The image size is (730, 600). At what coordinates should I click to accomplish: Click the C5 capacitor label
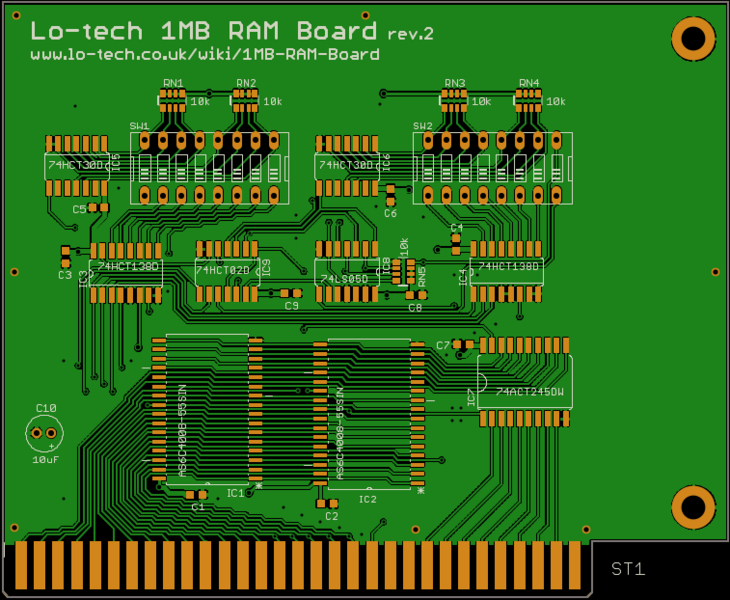coord(79,209)
